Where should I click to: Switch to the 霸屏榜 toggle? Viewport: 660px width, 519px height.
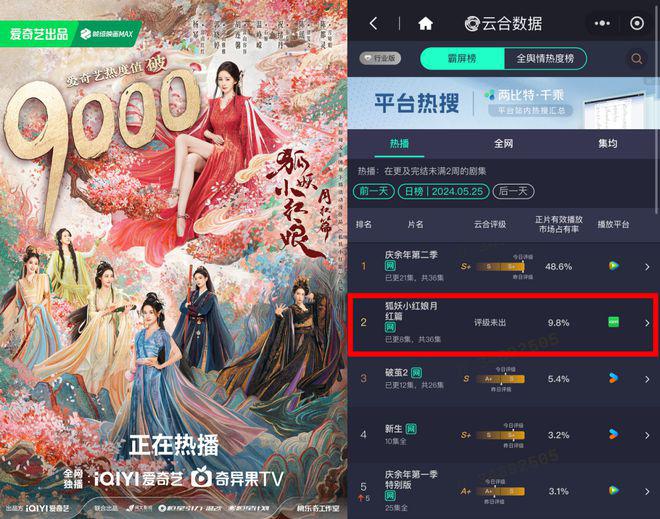pos(462,59)
